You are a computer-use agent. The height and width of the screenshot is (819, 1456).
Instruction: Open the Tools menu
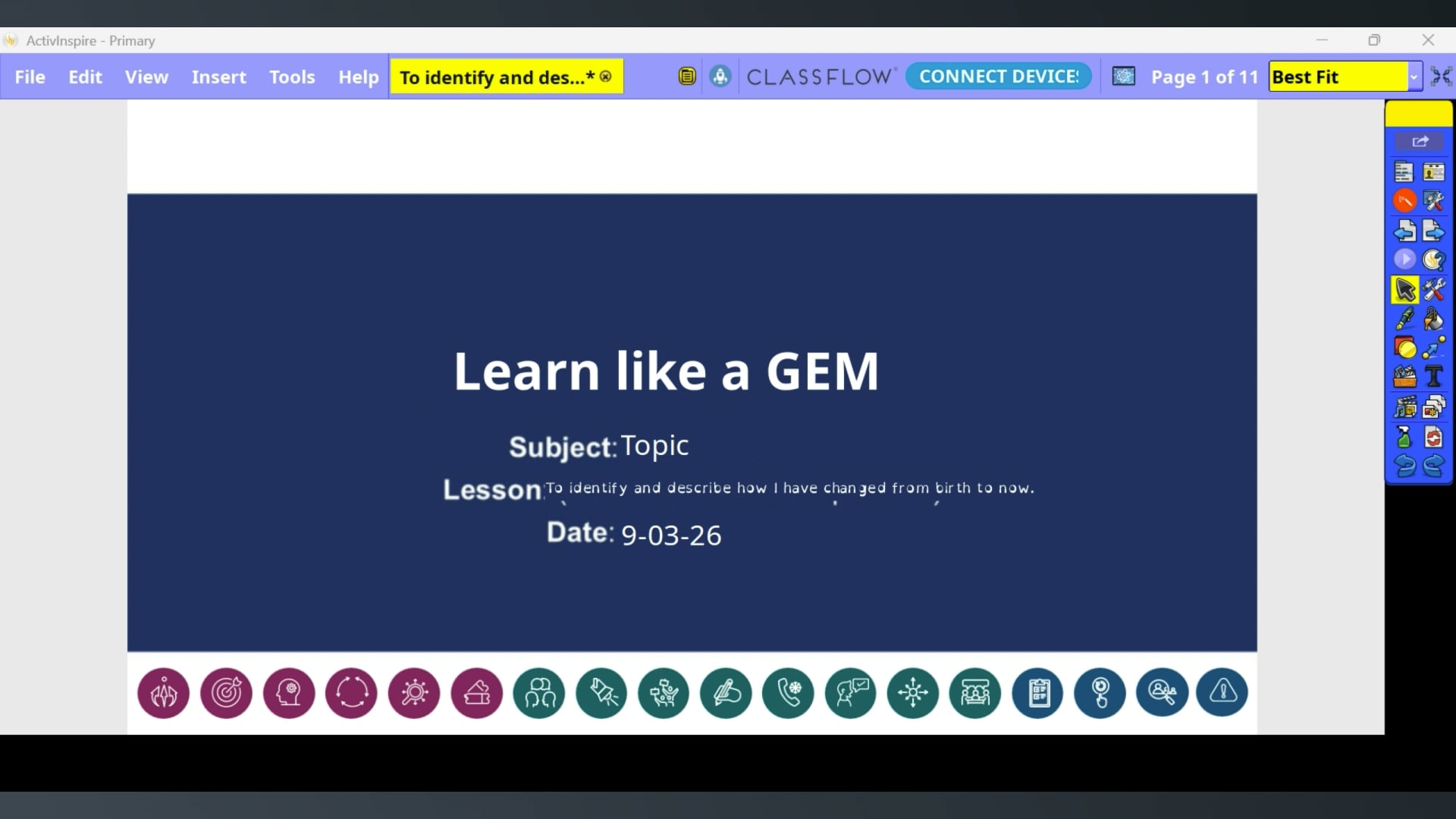click(x=292, y=77)
